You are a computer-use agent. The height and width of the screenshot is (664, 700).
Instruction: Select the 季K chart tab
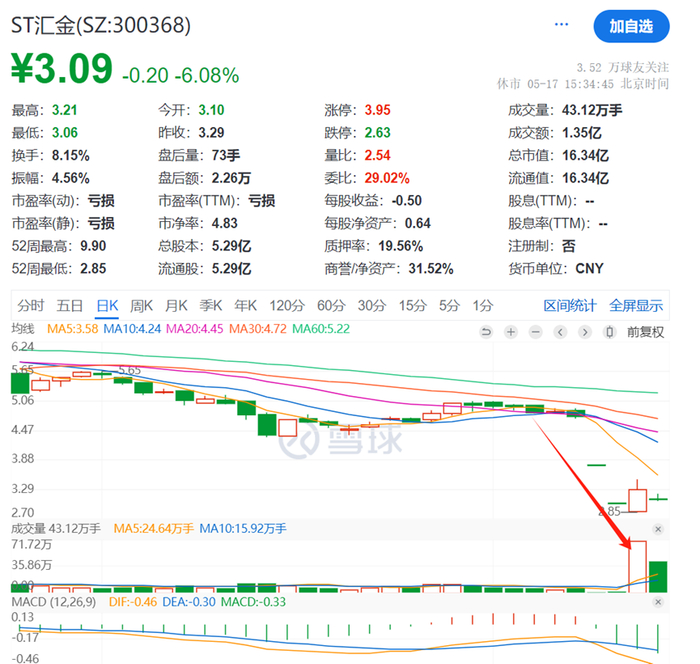tap(211, 306)
